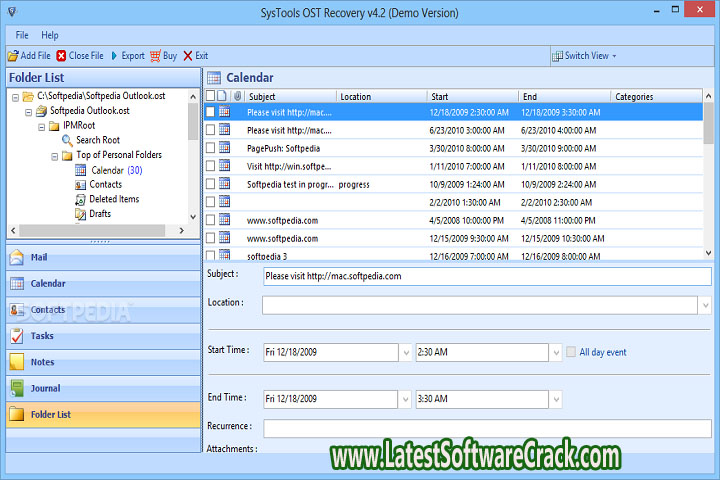Click the Buy cart icon
Viewport: 720px width, 480px height.
(x=156, y=56)
